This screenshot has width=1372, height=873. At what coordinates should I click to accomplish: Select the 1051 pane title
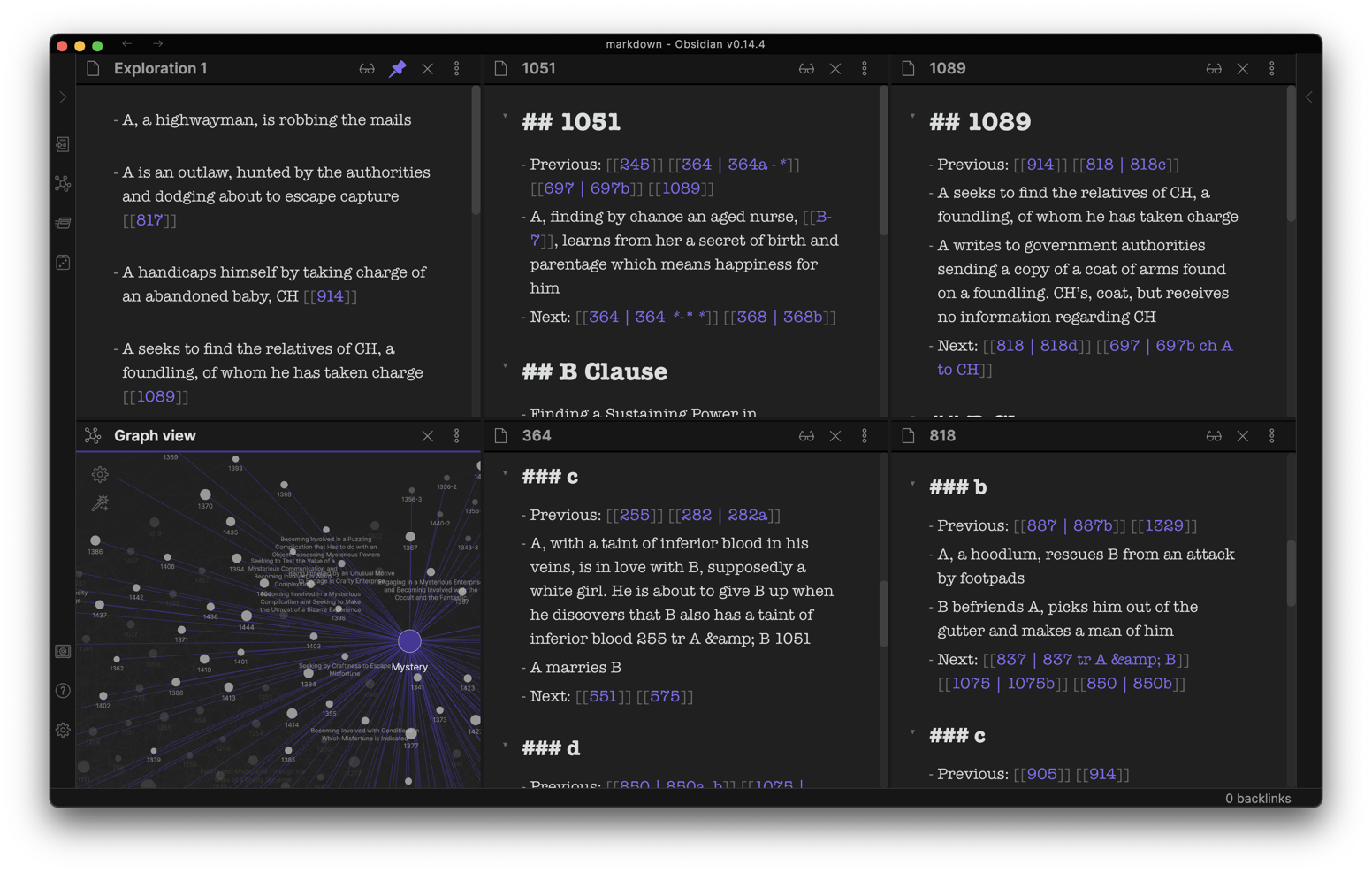tap(538, 68)
